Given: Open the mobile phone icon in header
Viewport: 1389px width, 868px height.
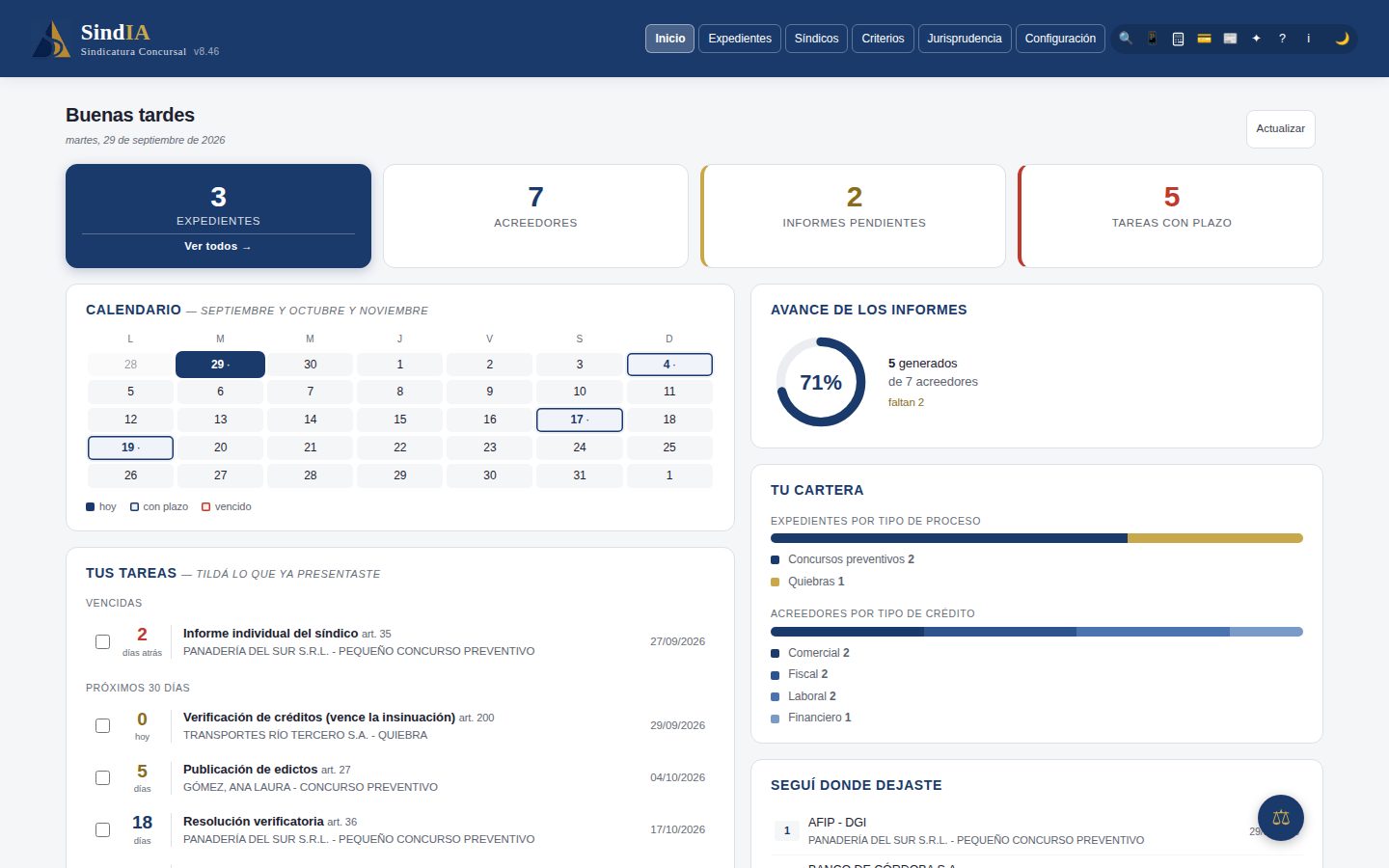Looking at the screenshot, I should 1152,39.
